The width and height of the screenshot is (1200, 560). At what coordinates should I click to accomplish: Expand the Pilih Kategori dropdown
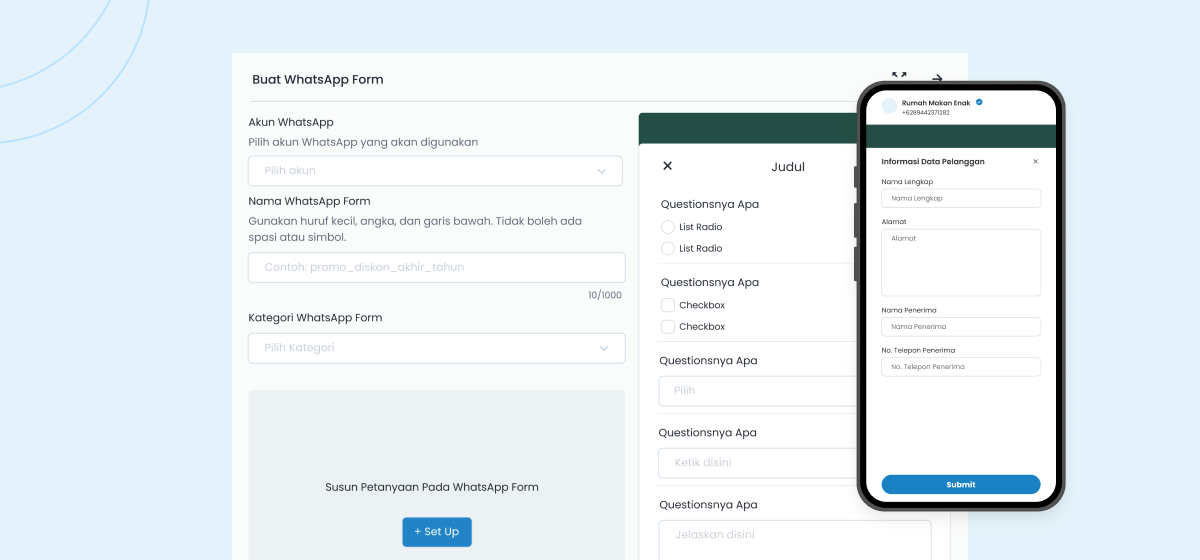click(436, 348)
